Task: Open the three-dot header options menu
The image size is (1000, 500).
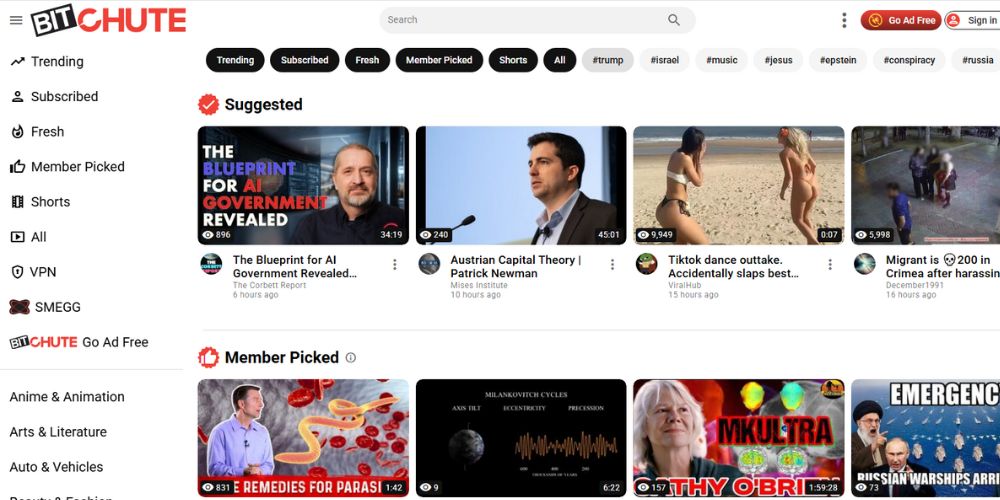Action: coord(844,20)
